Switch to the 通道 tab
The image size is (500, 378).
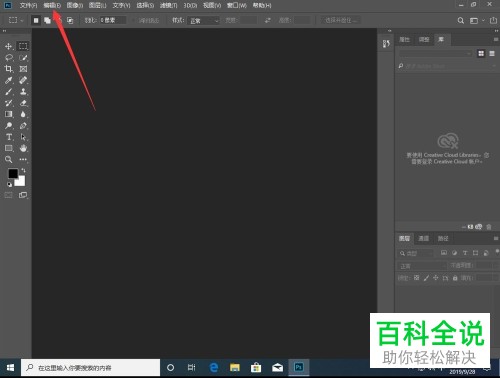(x=424, y=239)
